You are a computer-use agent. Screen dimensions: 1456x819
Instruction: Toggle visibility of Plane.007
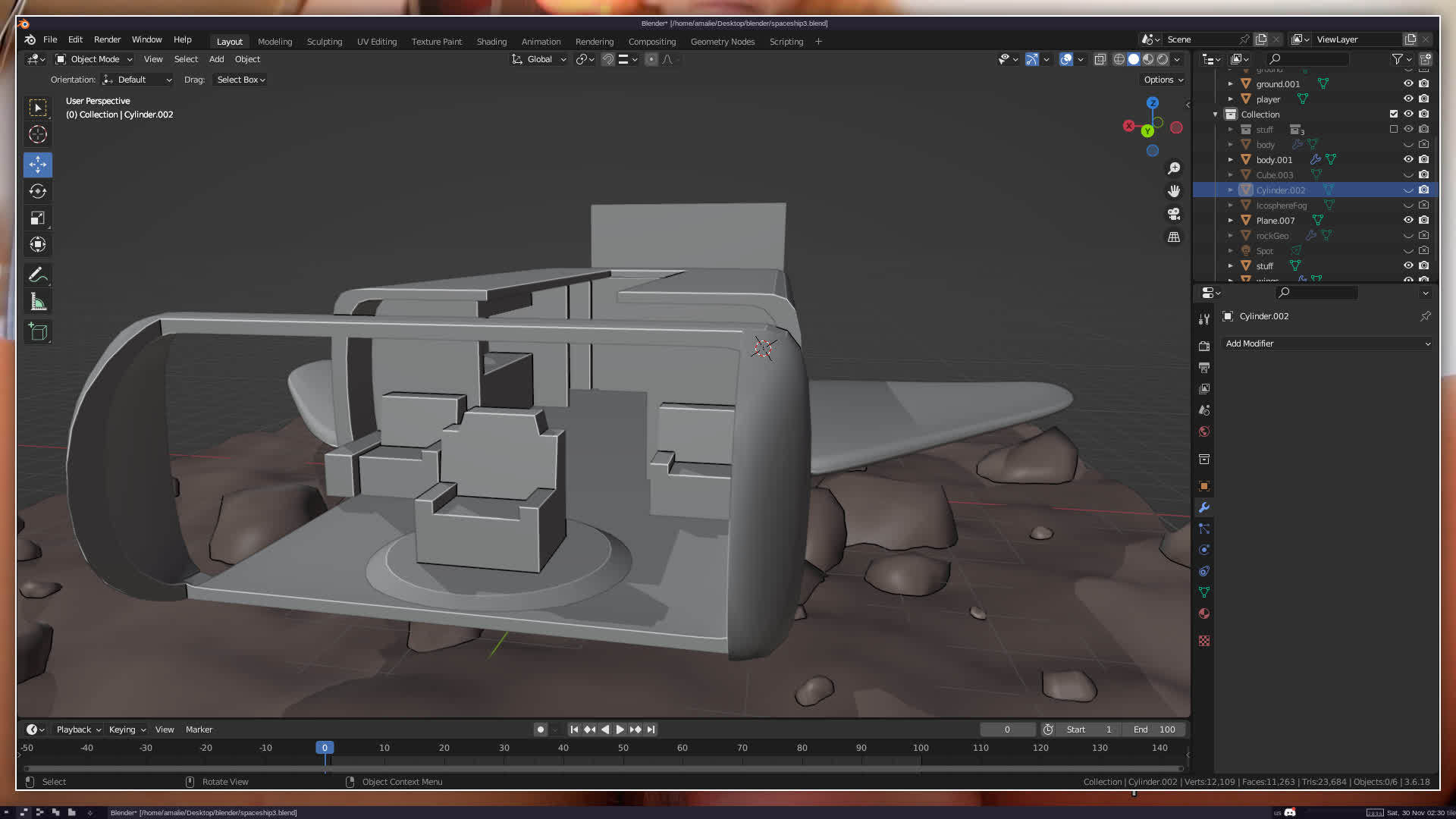pyautogui.click(x=1408, y=220)
